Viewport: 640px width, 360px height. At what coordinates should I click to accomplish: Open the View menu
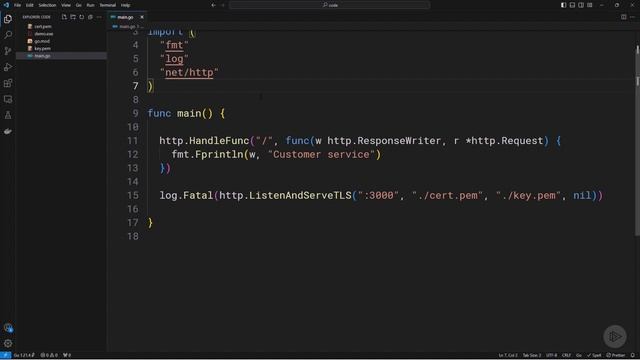66,5
